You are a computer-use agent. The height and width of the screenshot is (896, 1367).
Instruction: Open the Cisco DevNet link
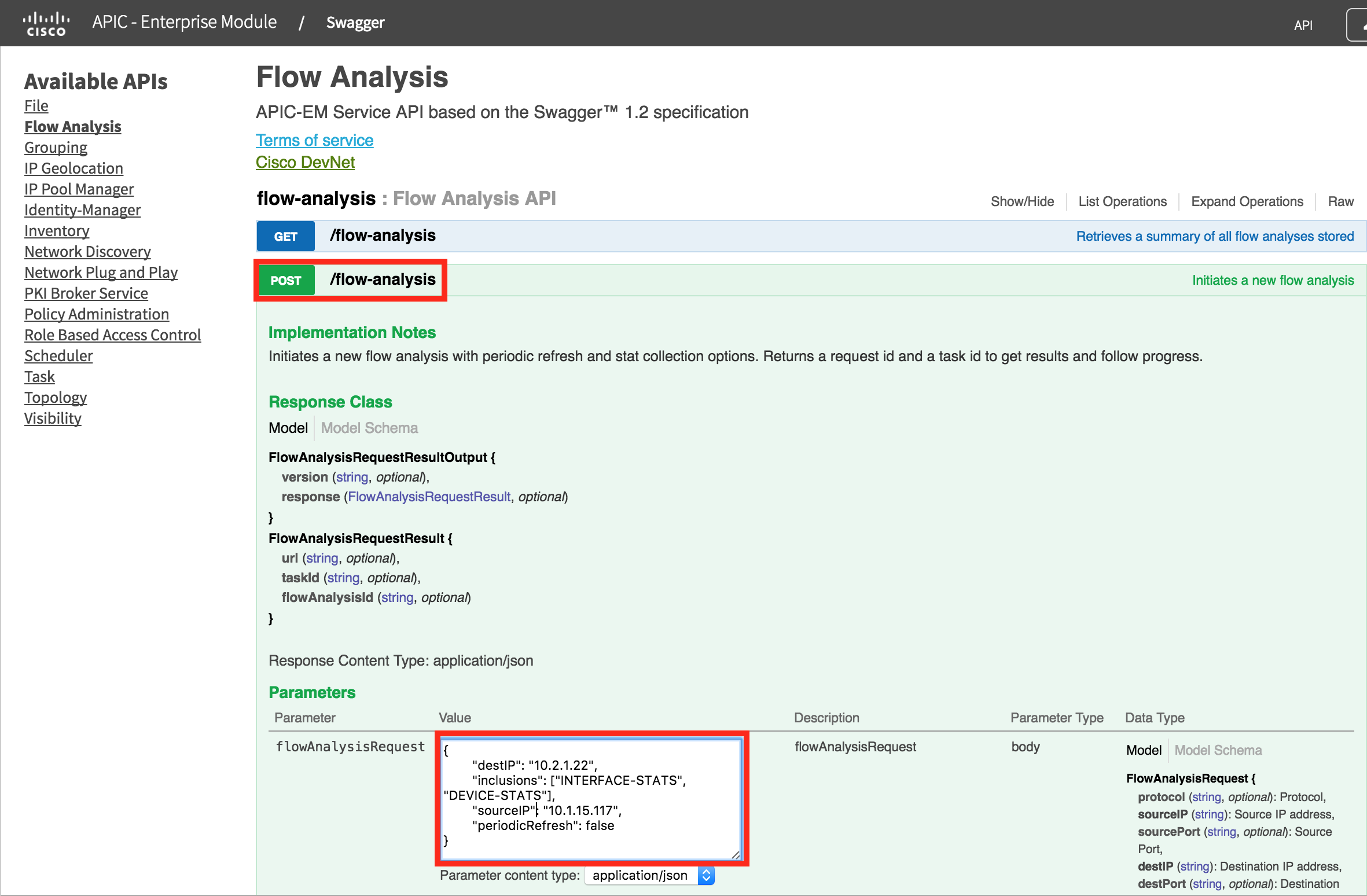305,163
